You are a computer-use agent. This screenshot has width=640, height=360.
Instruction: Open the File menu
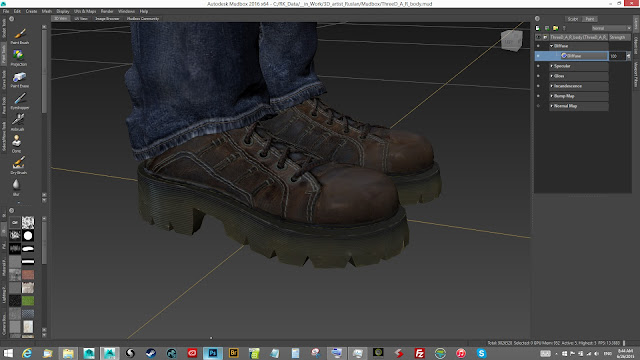pyautogui.click(x=6, y=11)
